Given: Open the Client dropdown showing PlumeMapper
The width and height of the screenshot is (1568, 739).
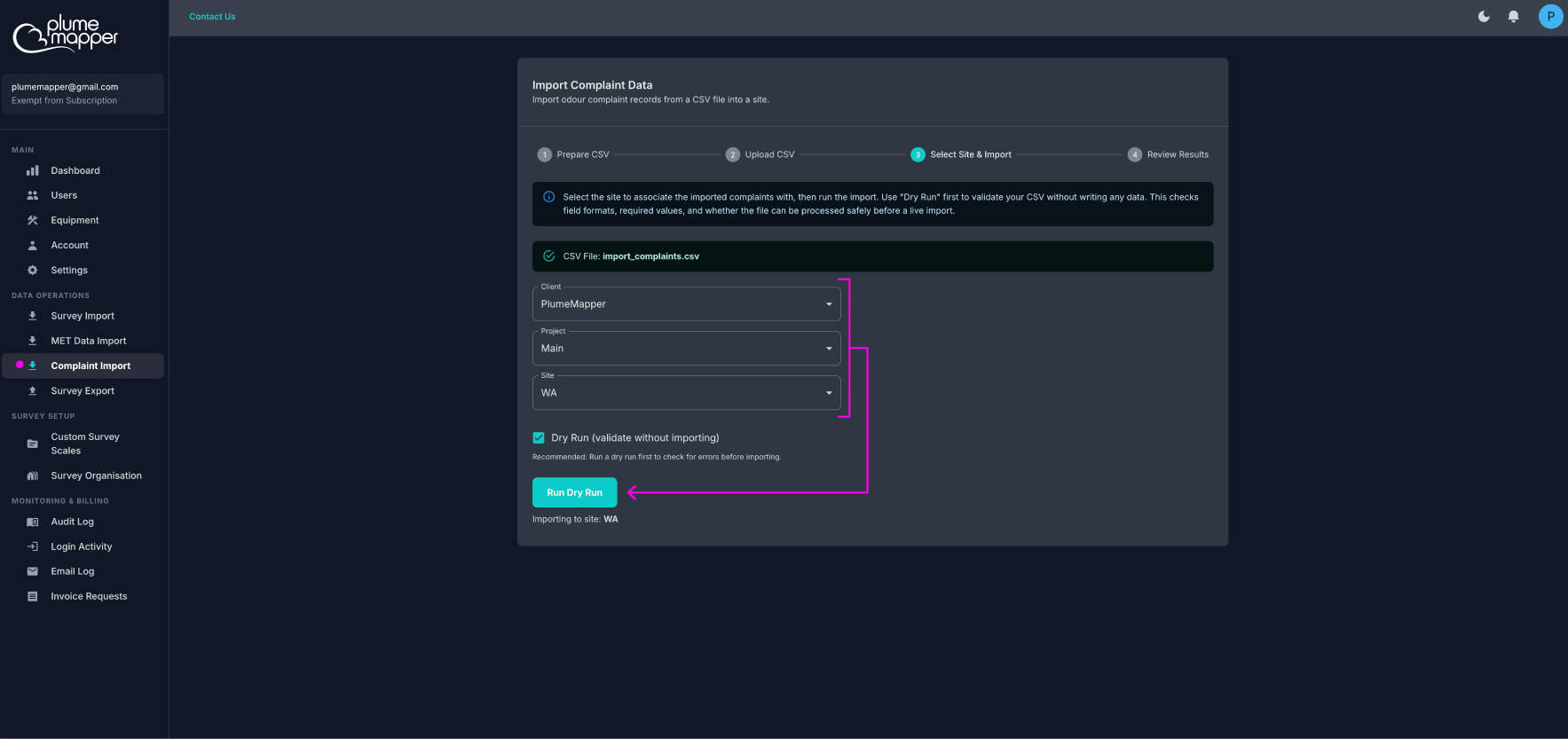Looking at the screenshot, I should (x=686, y=303).
